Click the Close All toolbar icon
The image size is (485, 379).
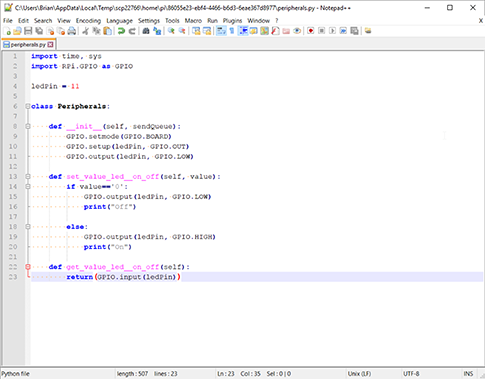point(61,31)
